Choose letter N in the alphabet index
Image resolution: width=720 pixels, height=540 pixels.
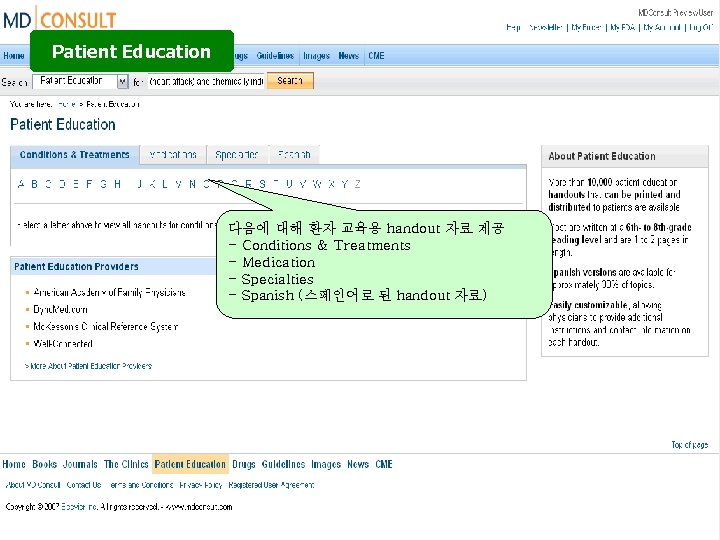click(x=192, y=185)
